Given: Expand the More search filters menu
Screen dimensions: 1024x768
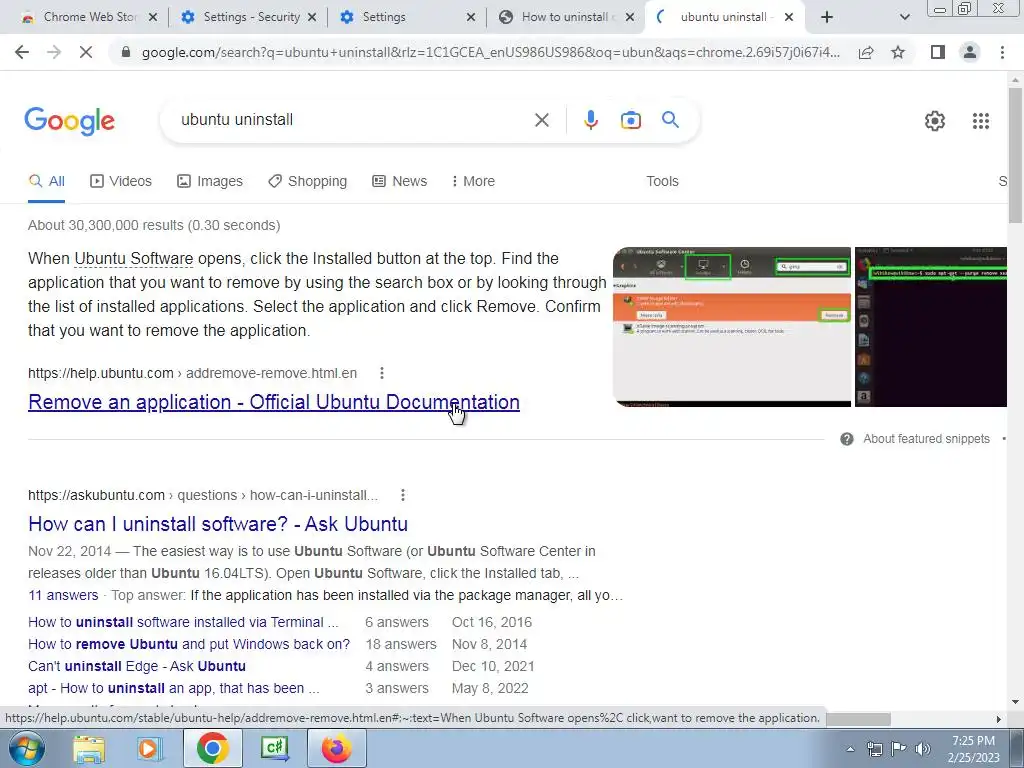Looking at the screenshot, I should tap(473, 181).
